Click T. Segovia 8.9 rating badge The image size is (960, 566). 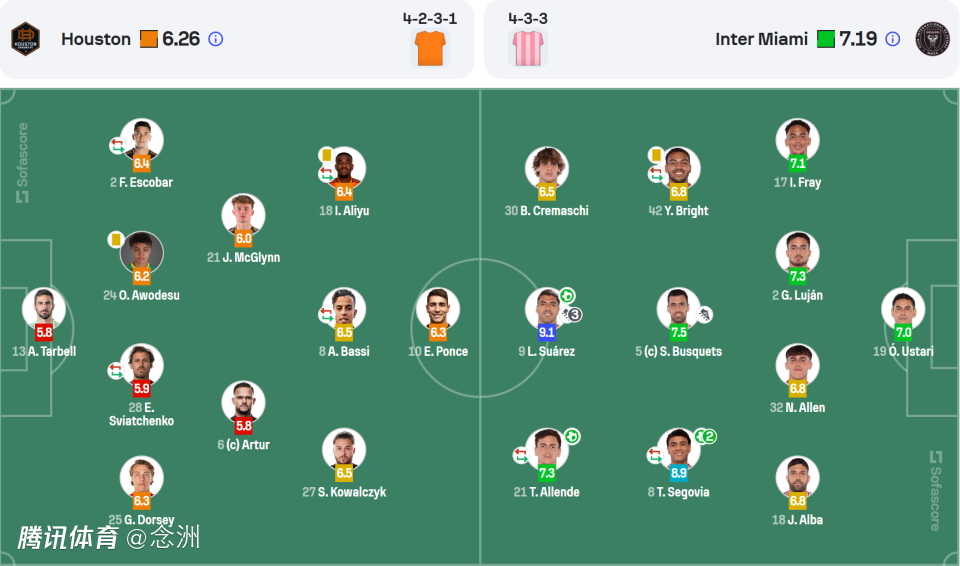point(679,473)
